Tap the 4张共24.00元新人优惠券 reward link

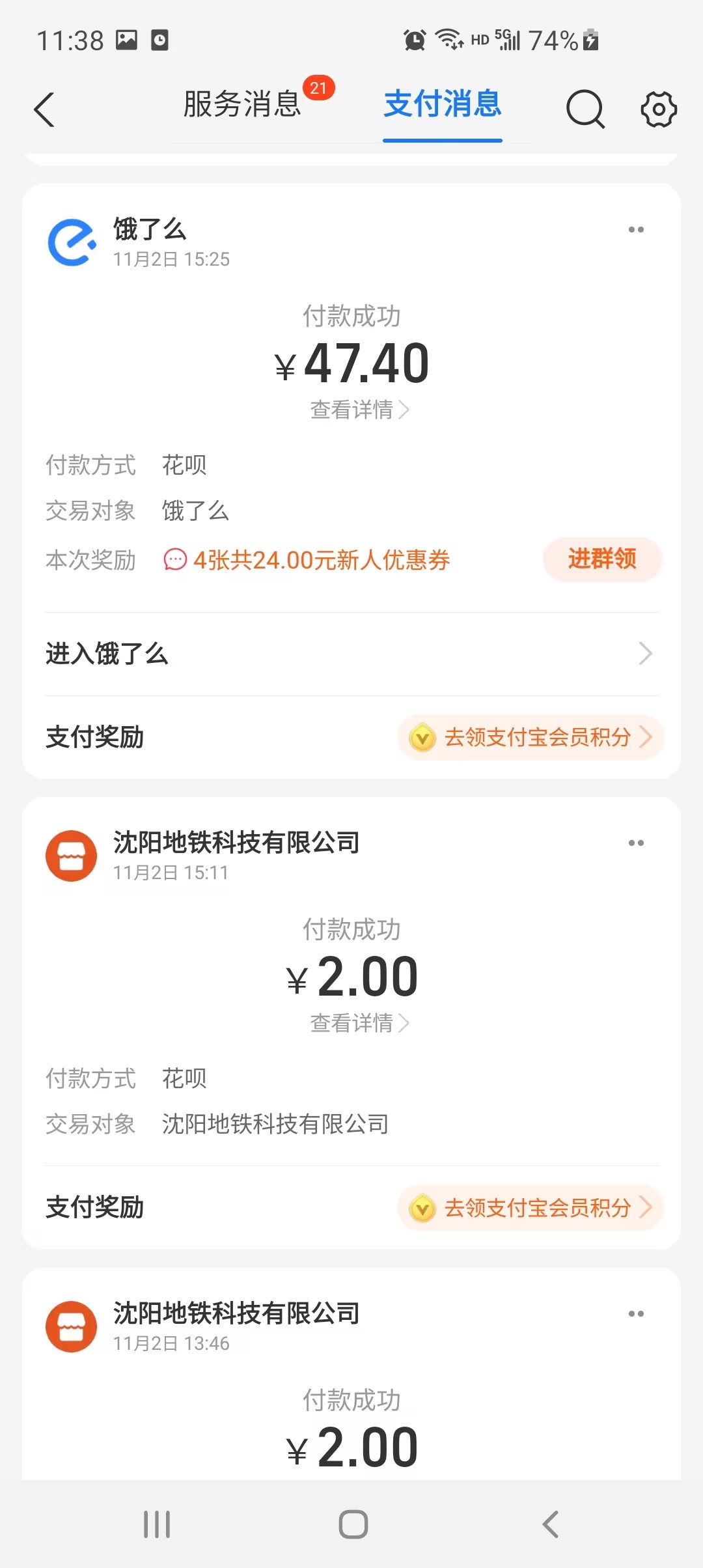(321, 560)
